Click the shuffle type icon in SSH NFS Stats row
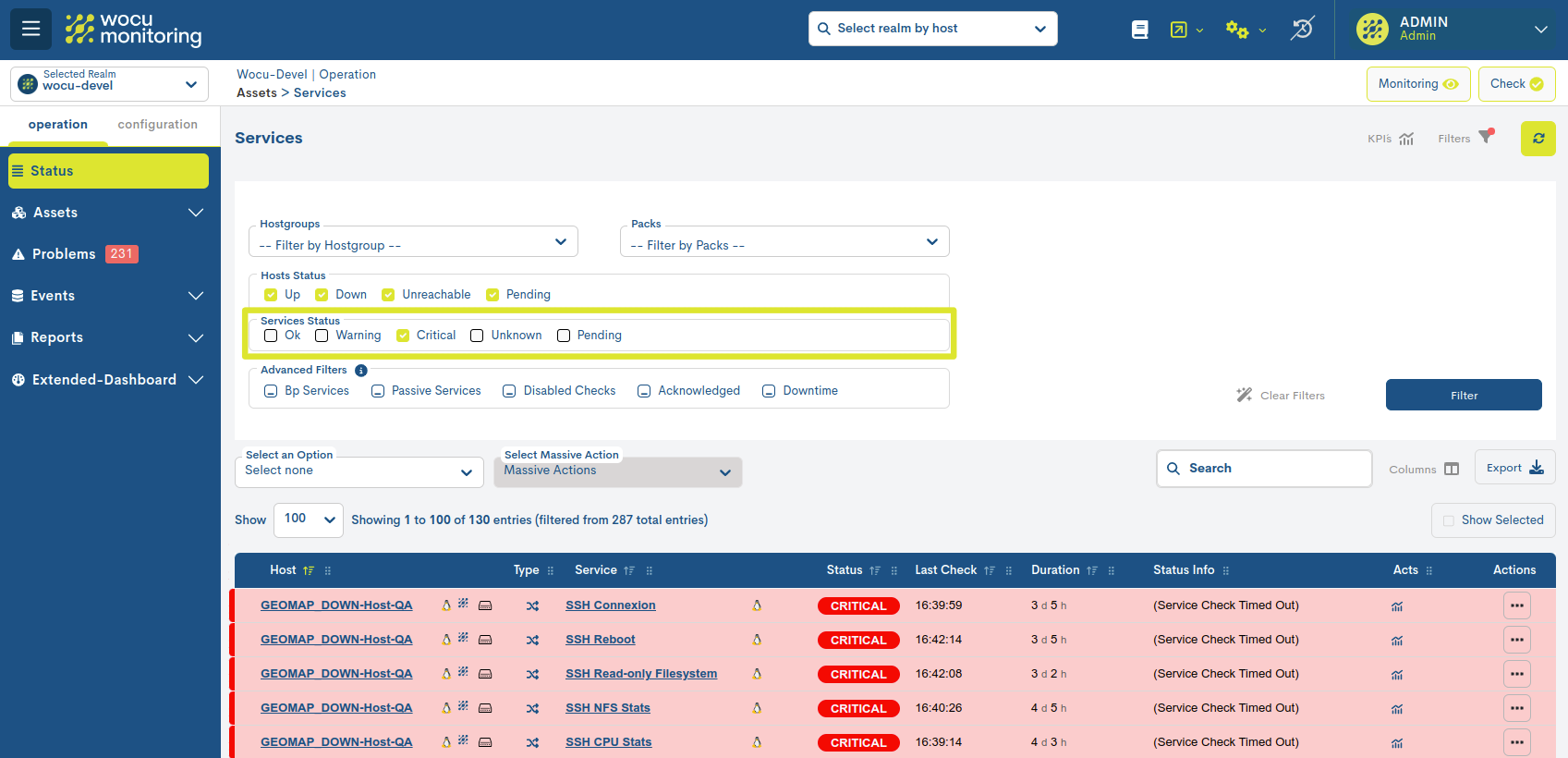 [532, 709]
